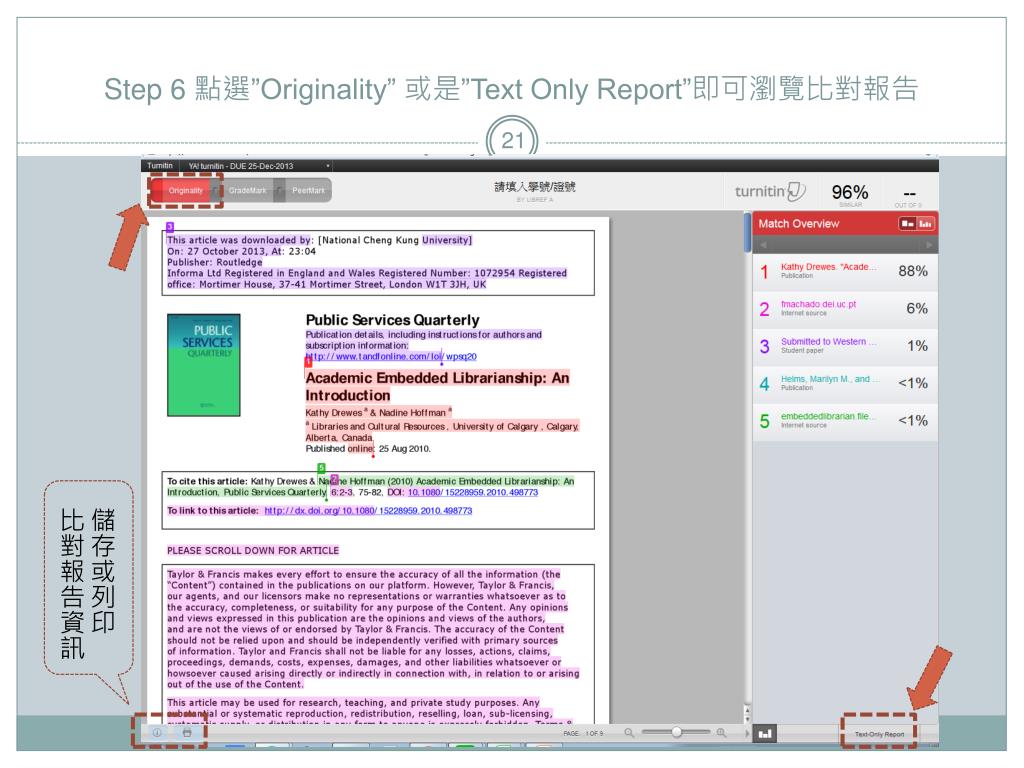Click the 6% match percentage
The height and width of the screenshot is (768, 1024).
(917, 308)
